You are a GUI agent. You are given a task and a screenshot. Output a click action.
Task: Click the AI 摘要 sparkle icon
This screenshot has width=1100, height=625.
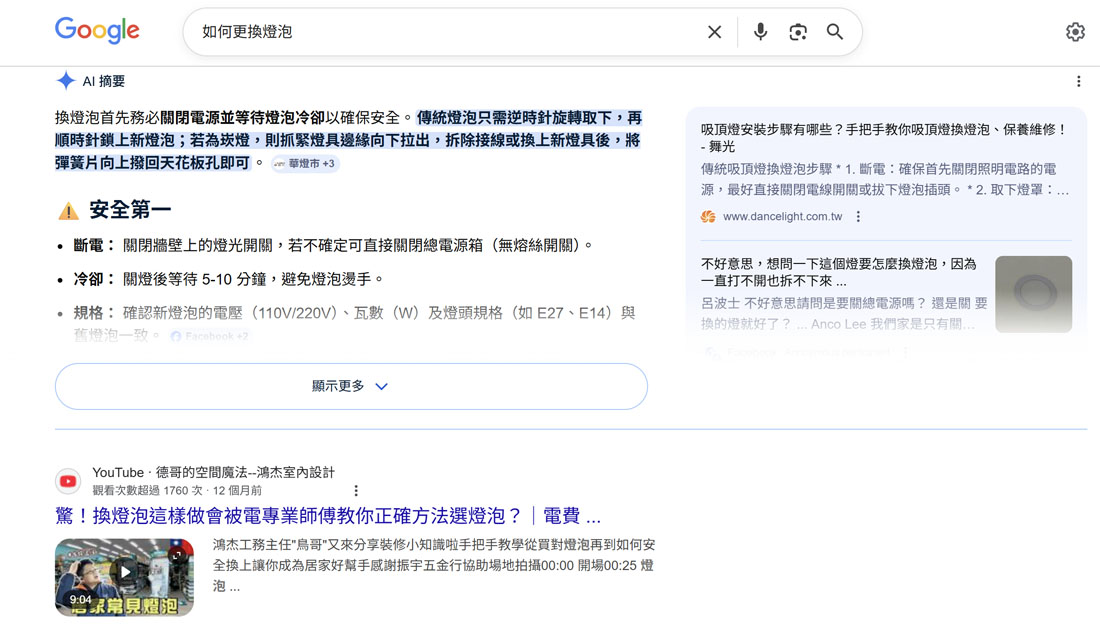pyautogui.click(x=64, y=81)
